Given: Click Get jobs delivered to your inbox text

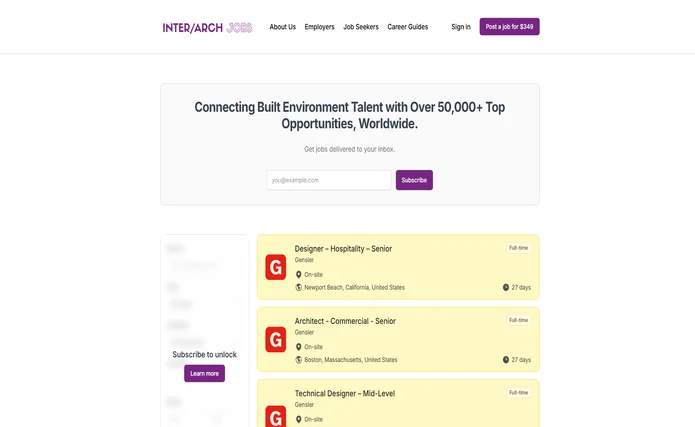Looking at the screenshot, I should click(349, 149).
